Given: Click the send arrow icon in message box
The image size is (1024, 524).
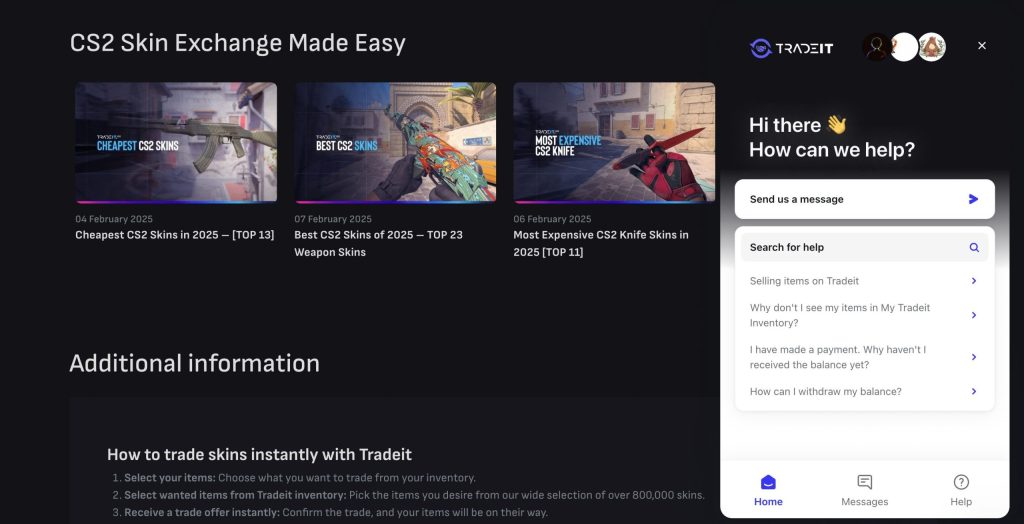Looking at the screenshot, I should coord(973,199).
